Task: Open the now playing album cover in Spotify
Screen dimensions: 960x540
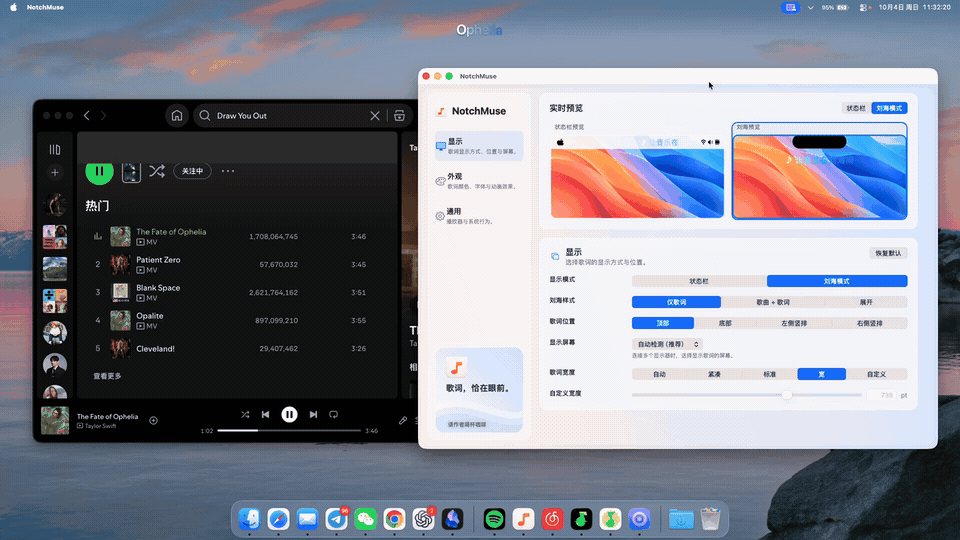Action: point(54,421)
